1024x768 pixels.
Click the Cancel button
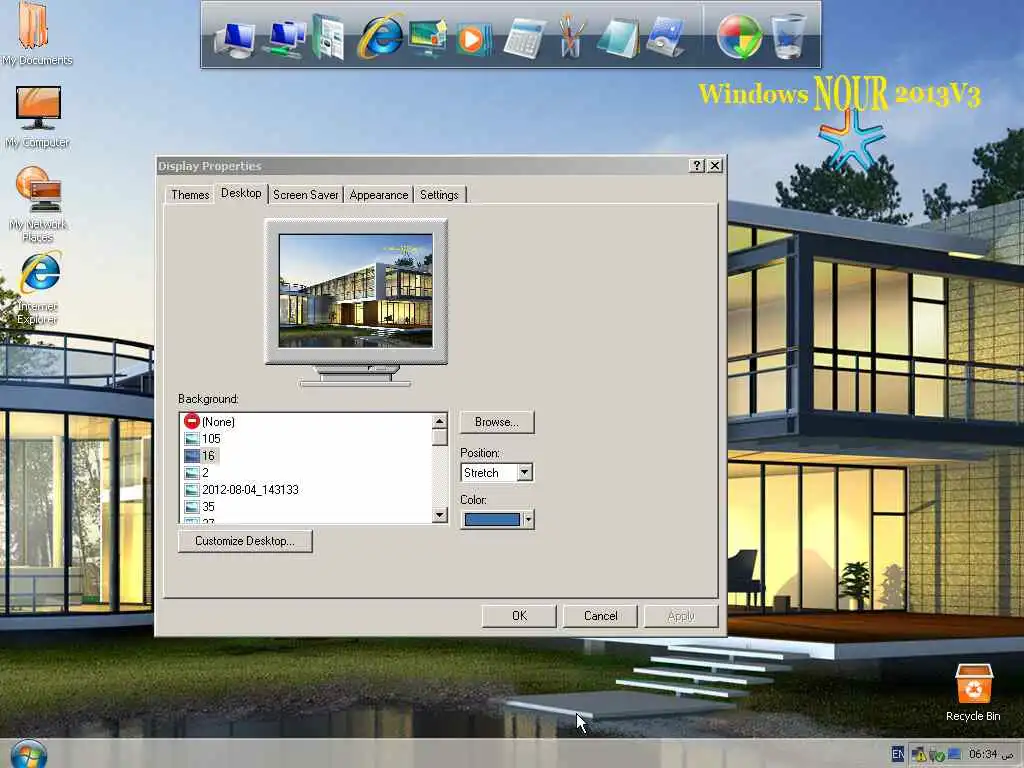click(600, 616)
